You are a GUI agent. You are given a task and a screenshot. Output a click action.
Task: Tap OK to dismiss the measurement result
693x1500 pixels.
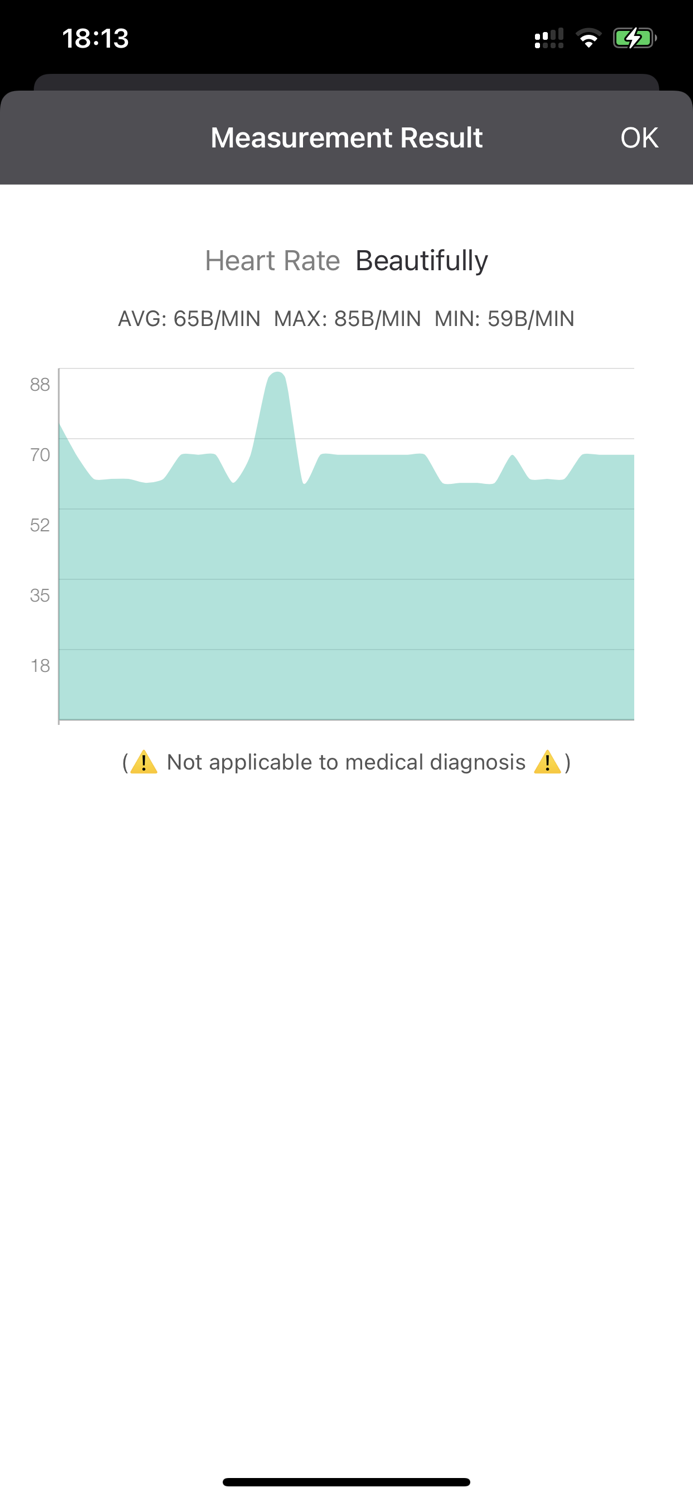click(x=638, y=137)
